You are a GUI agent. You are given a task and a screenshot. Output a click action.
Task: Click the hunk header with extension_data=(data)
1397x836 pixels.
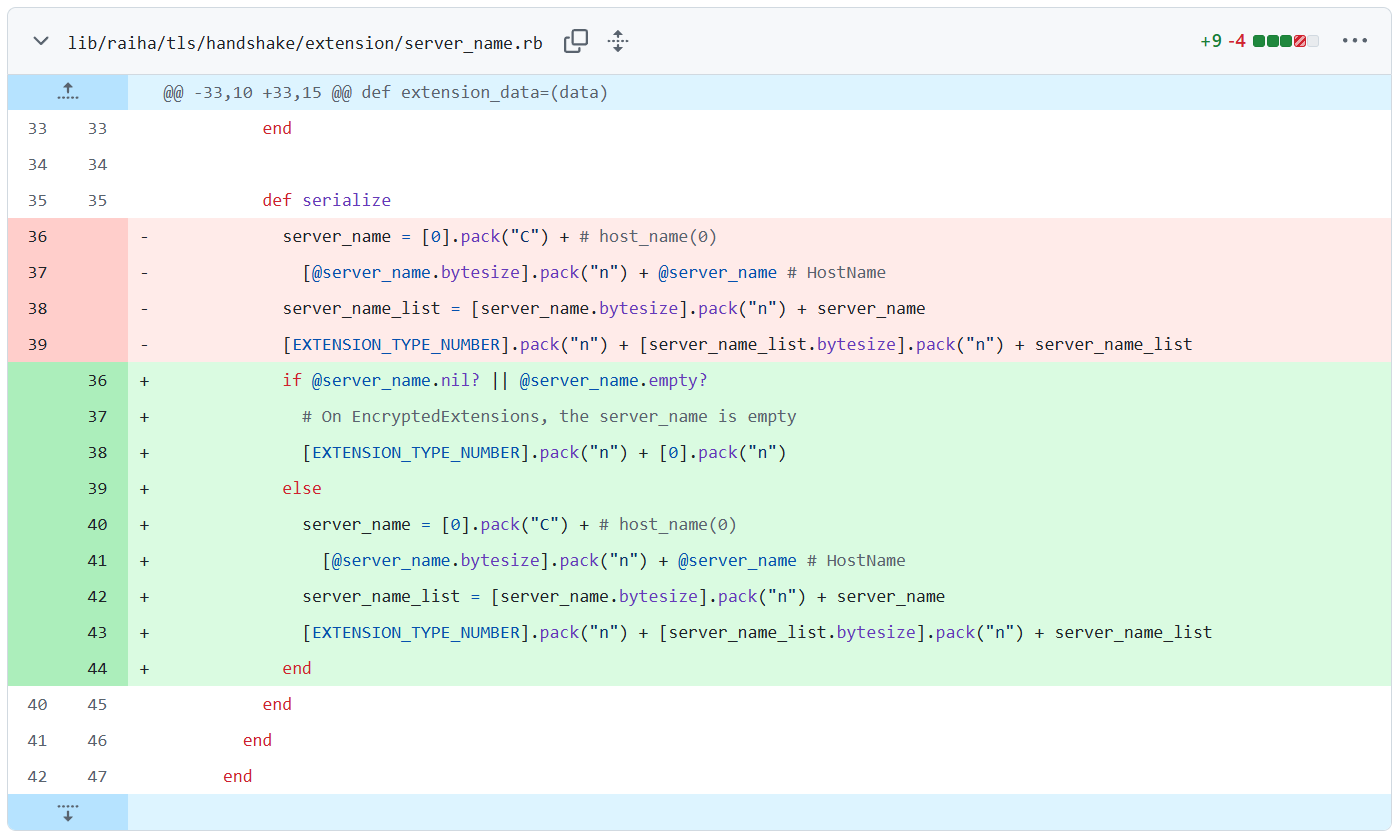coord(385,92)
